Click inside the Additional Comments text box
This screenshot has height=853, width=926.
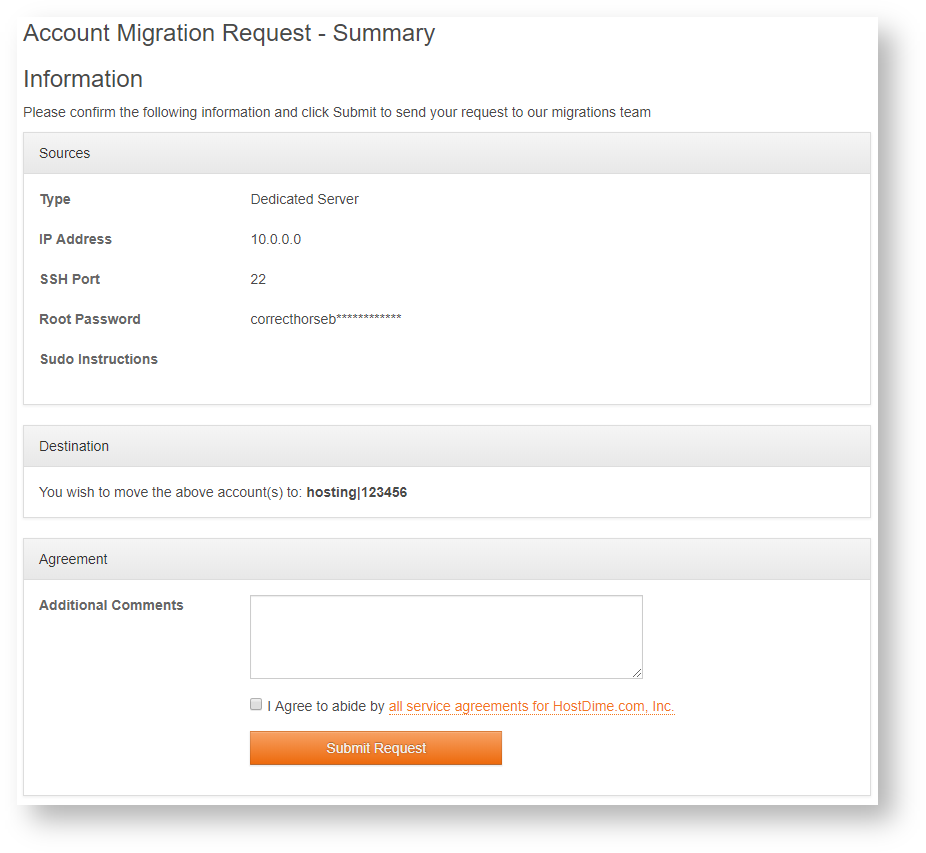445,635
